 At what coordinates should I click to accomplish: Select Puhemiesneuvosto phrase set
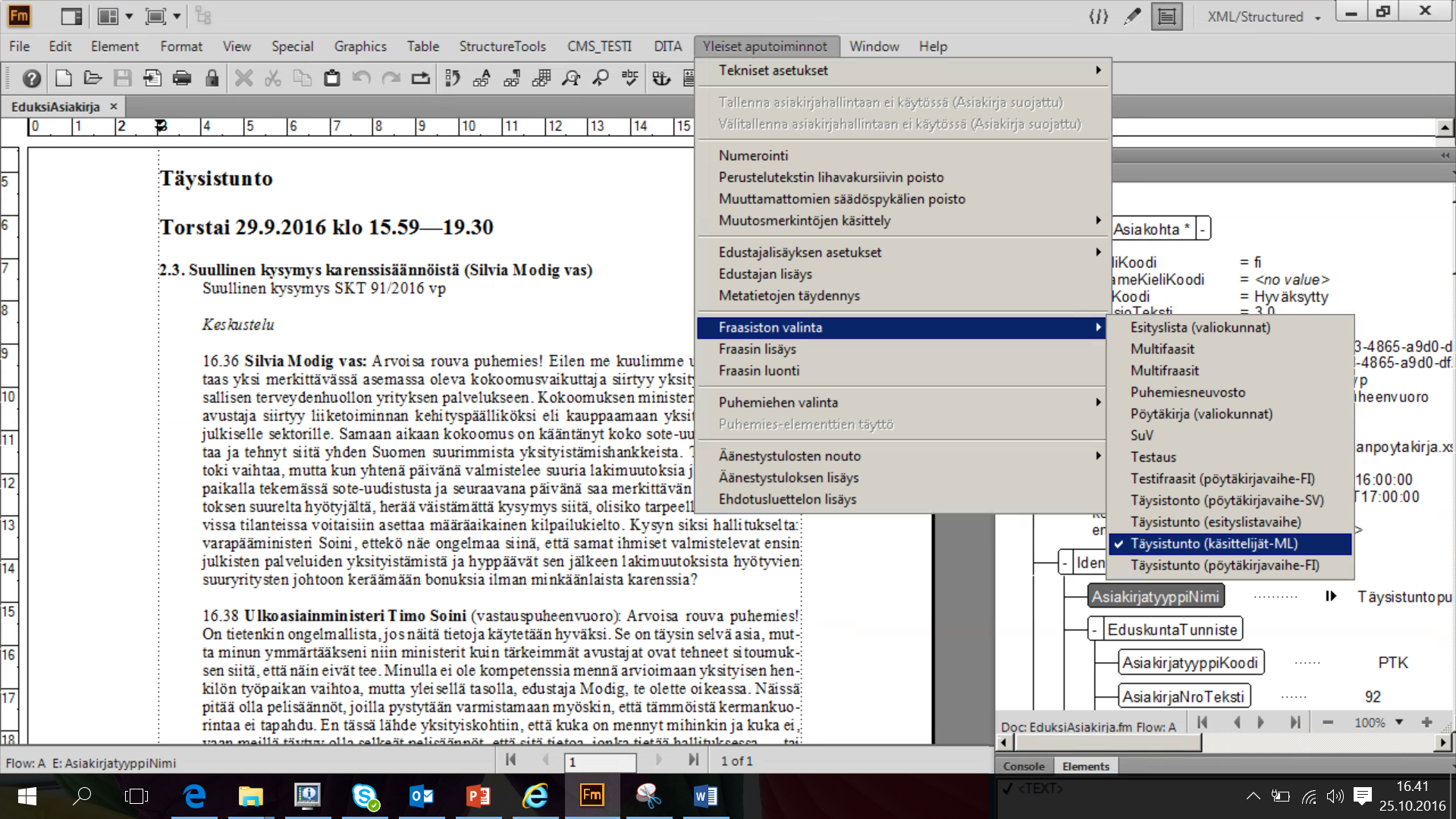point(1229,392)
